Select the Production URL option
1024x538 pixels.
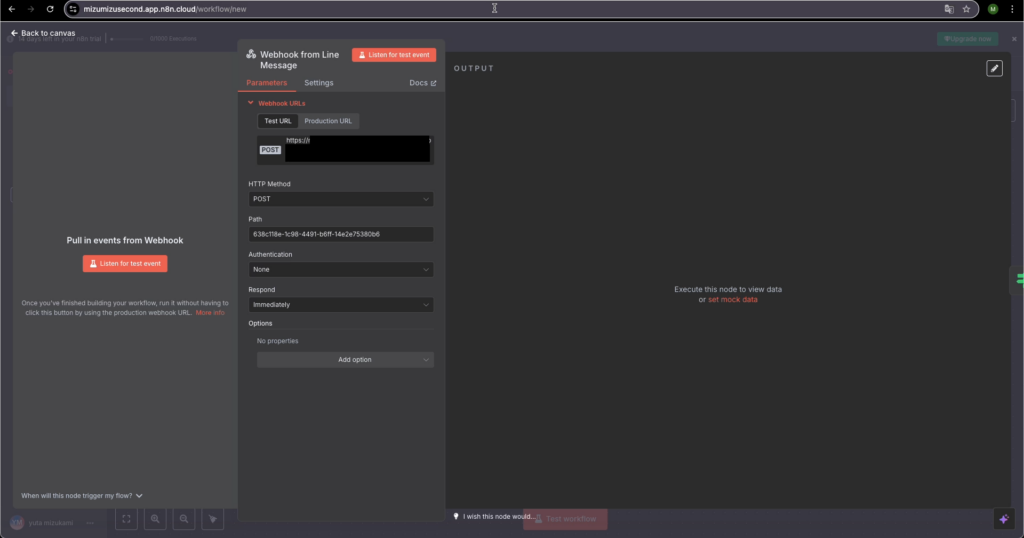pos(328,121)
